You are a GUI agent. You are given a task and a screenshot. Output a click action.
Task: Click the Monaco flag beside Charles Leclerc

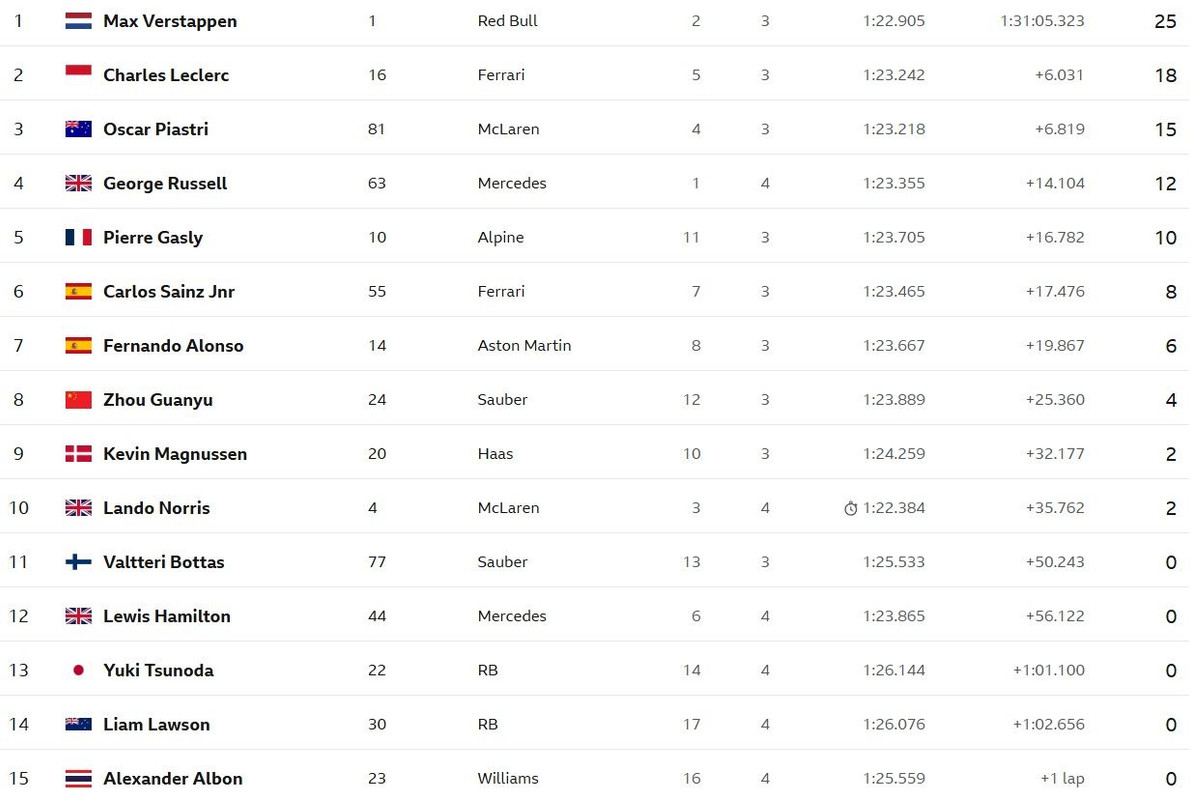78,71
